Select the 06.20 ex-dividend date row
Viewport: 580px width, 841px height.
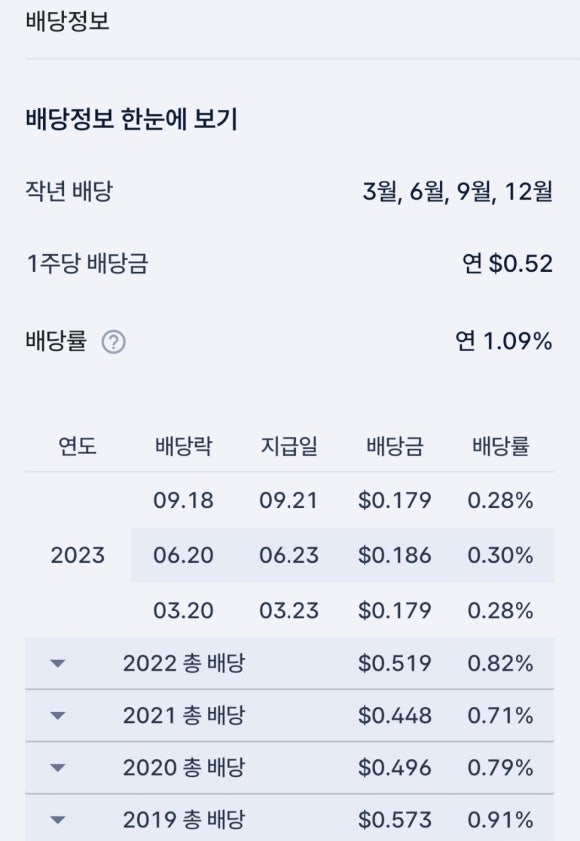tap(342, 555)
